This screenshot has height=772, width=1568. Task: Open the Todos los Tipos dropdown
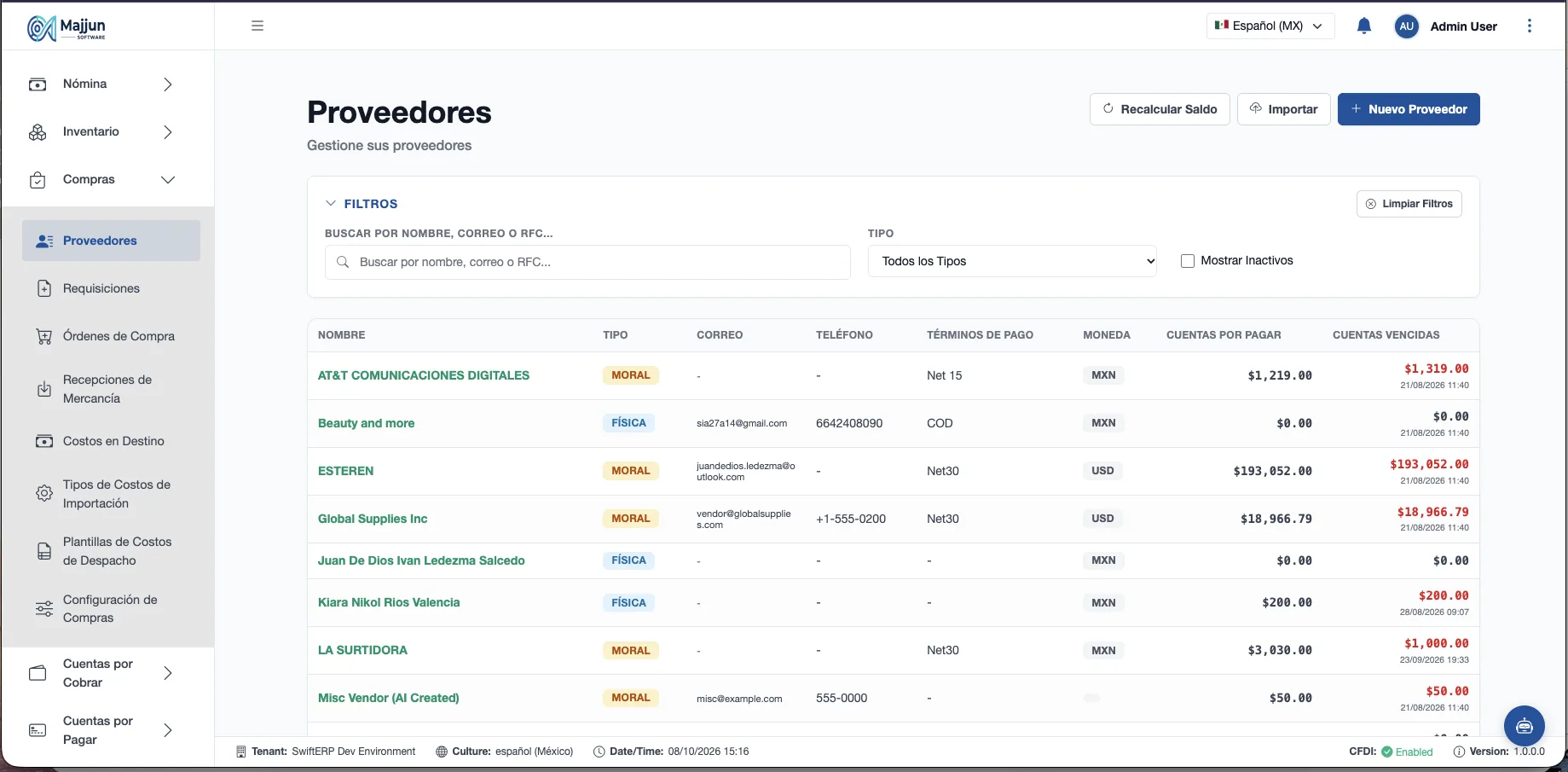(x=1012, y=261)
